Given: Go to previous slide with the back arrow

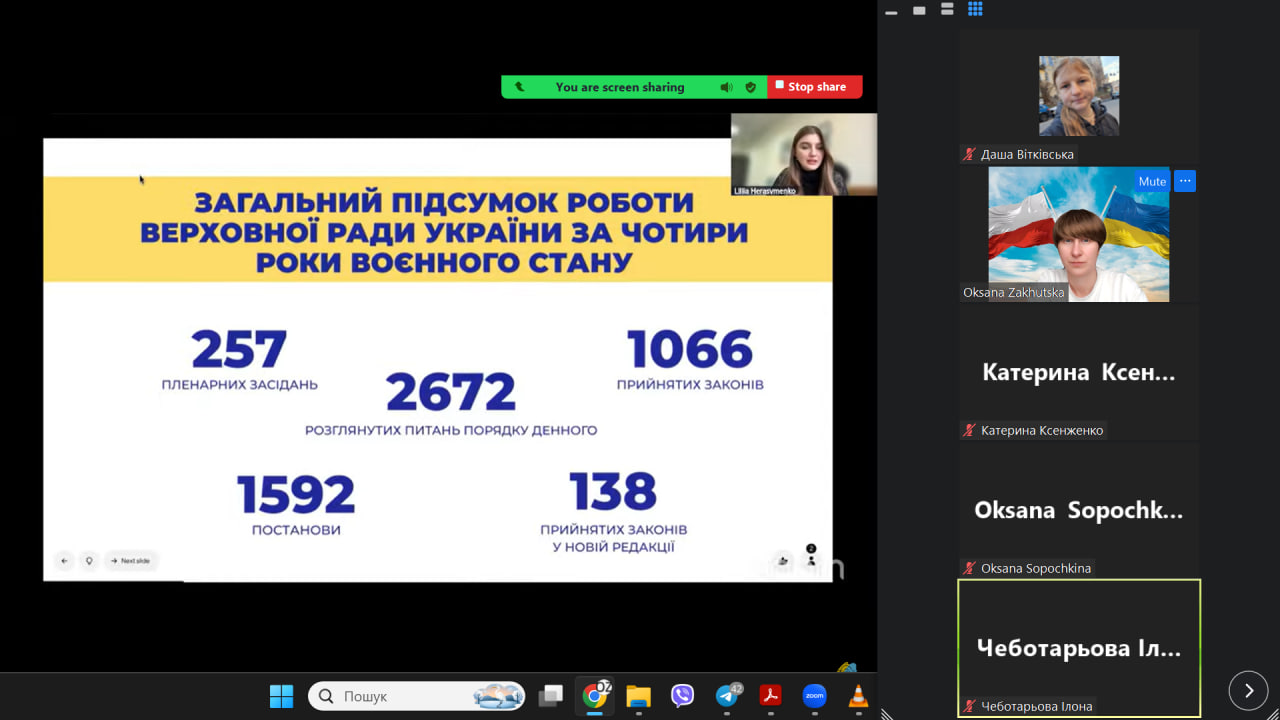Looking at the screenshot, I should click(65, 561).
